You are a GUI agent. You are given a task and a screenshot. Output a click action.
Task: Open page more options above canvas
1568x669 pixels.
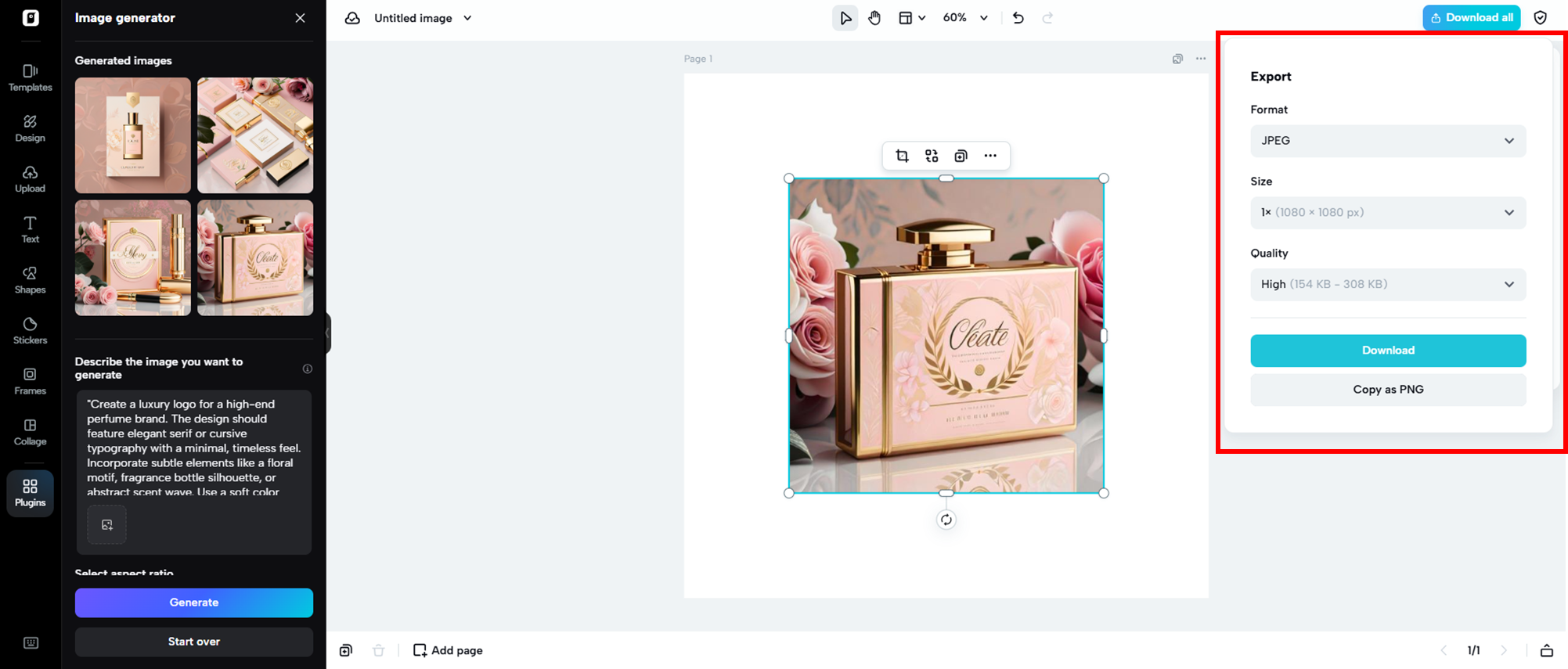click(1201, 59)
